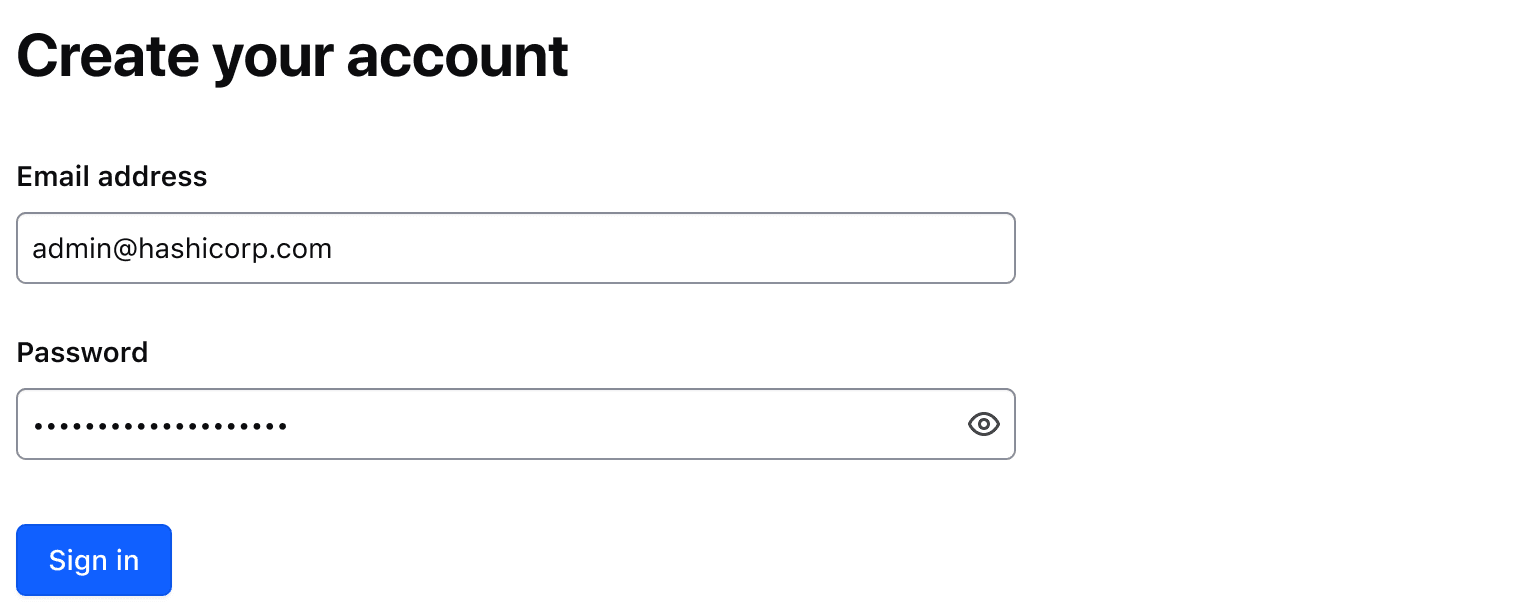This screenshot has width=1540, height=612.
Task: Click the Email address label
Action: click(111, 176)
